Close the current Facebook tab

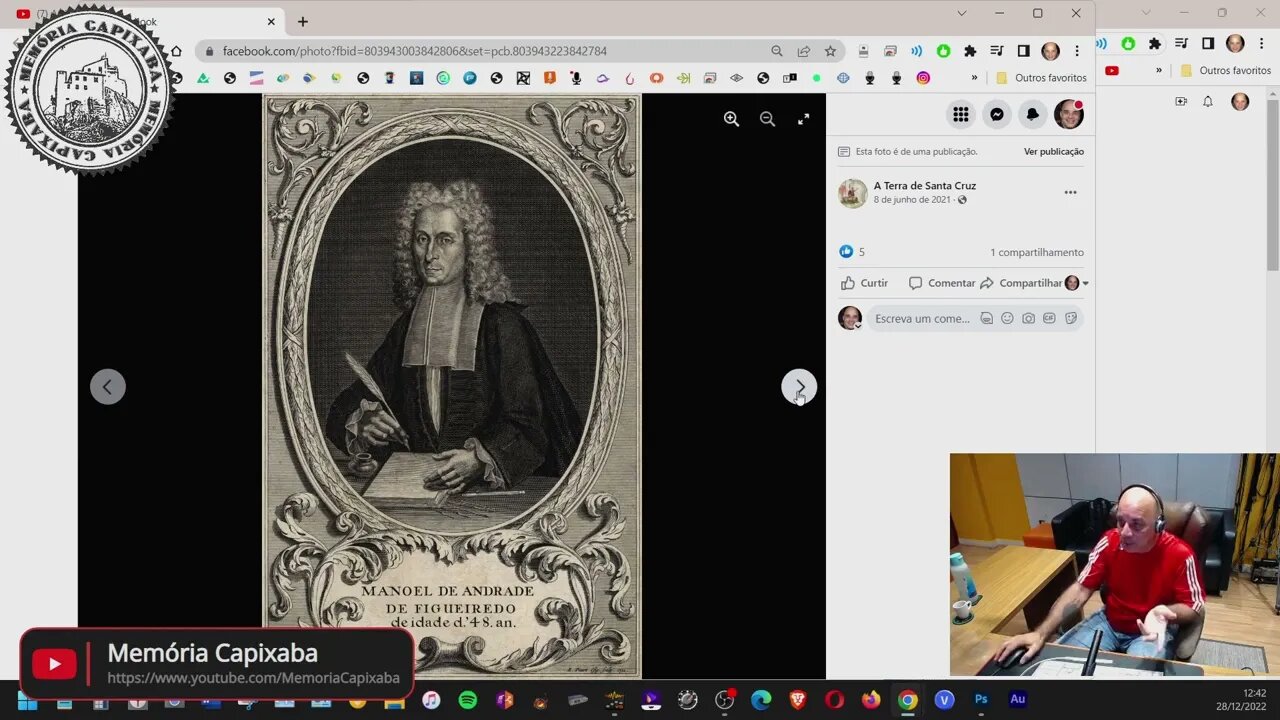coord(270,21)
